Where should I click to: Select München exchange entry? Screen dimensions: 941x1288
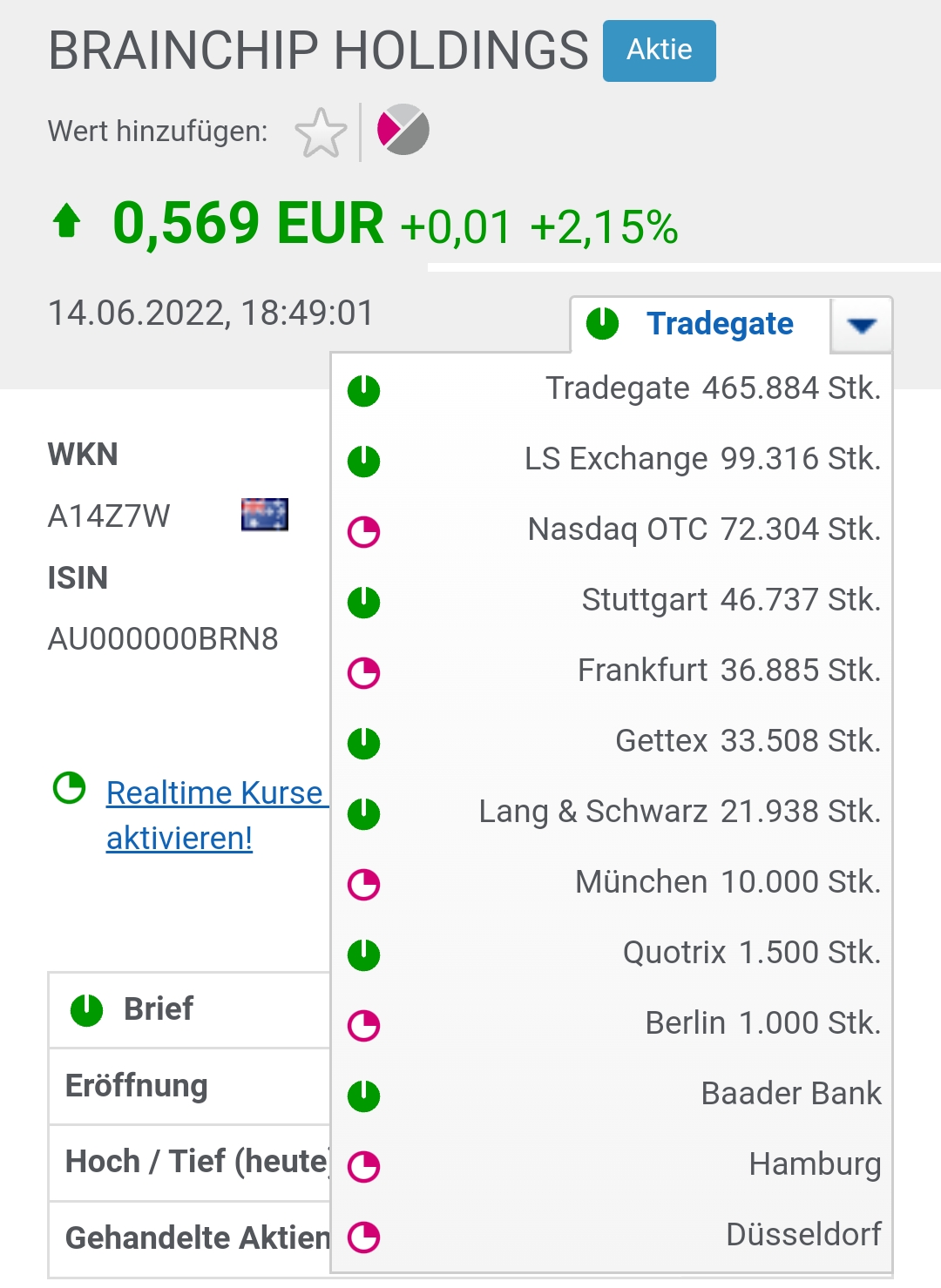click(x=727, y=882)
